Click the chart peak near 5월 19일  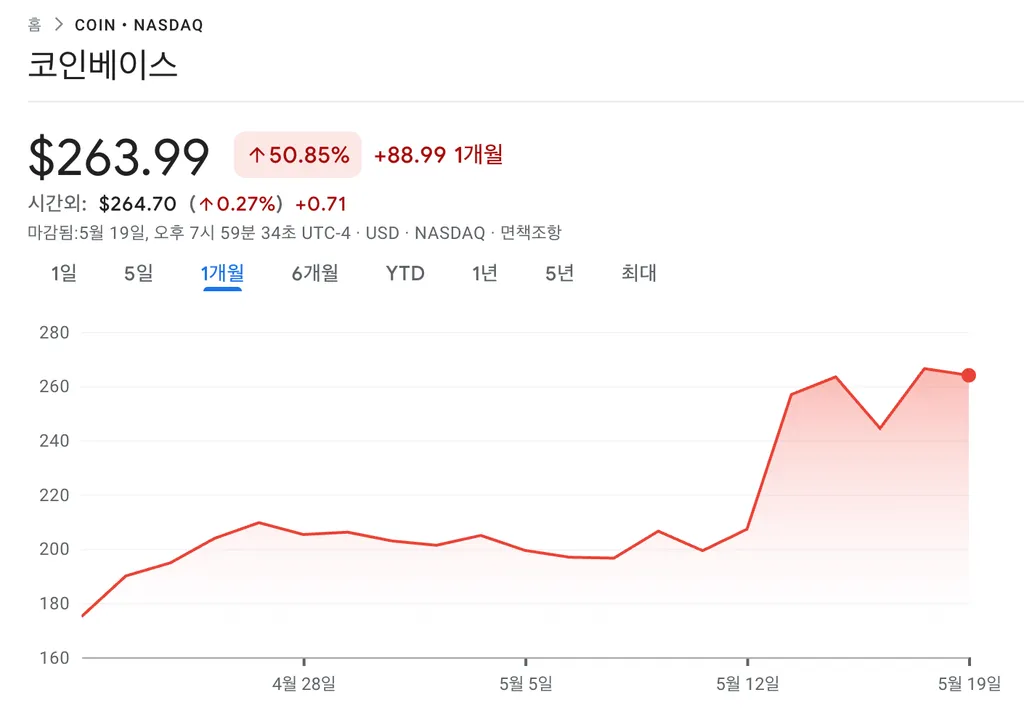[925, 368]
